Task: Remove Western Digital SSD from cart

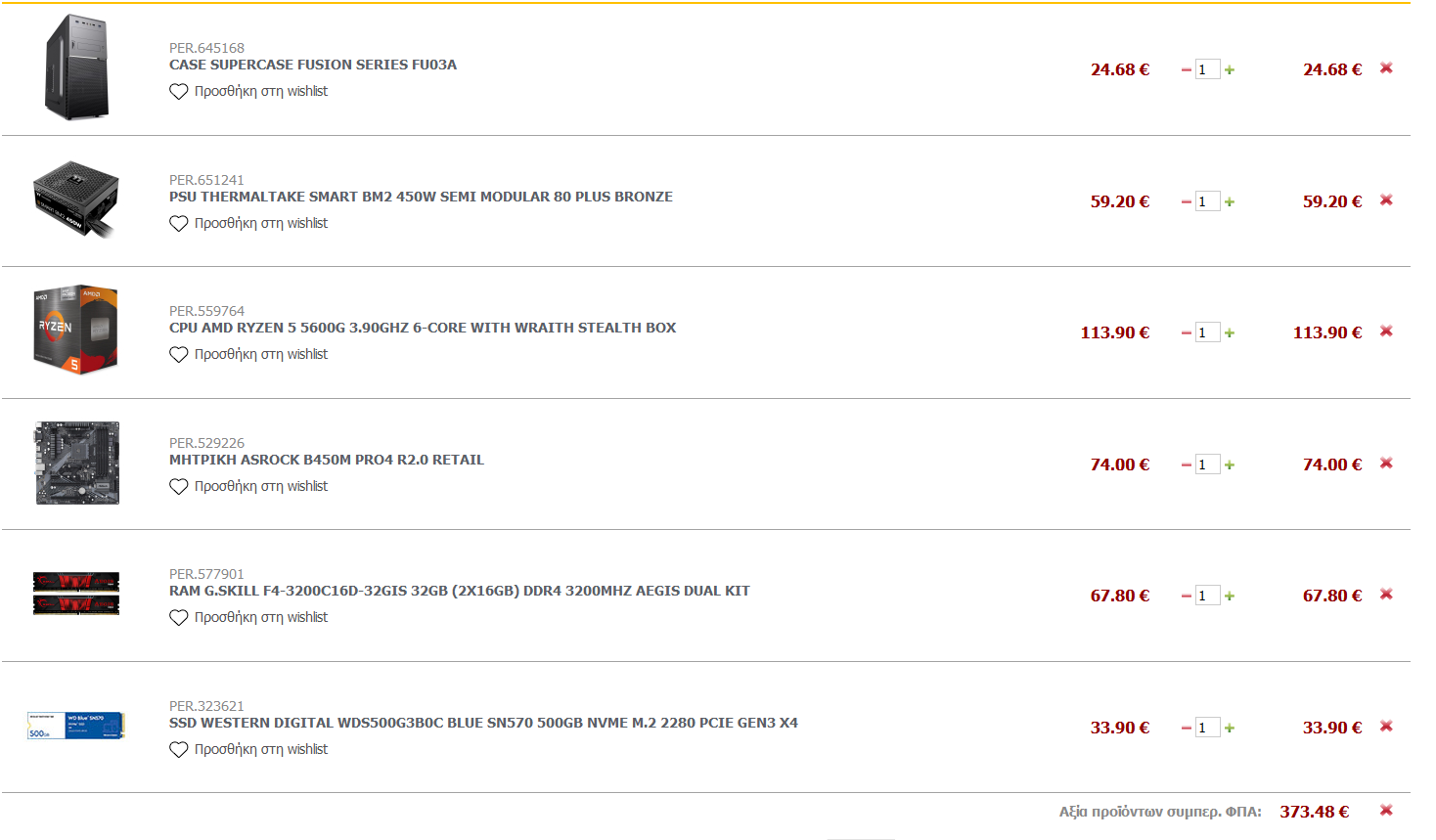Action: pyautogui.click(x=1386, y=727)
